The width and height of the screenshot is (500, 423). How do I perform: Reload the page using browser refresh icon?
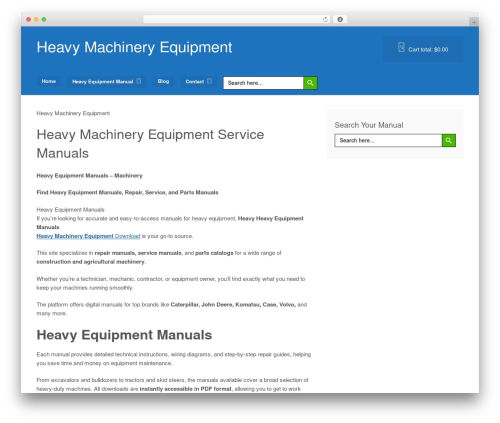tap(325, 19)
